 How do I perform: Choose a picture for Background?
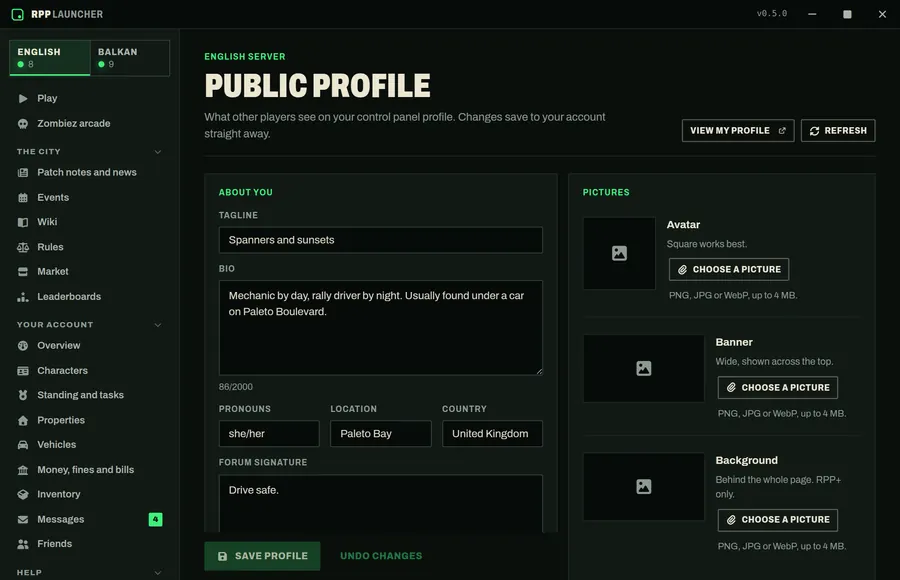[x=777, y=520]
